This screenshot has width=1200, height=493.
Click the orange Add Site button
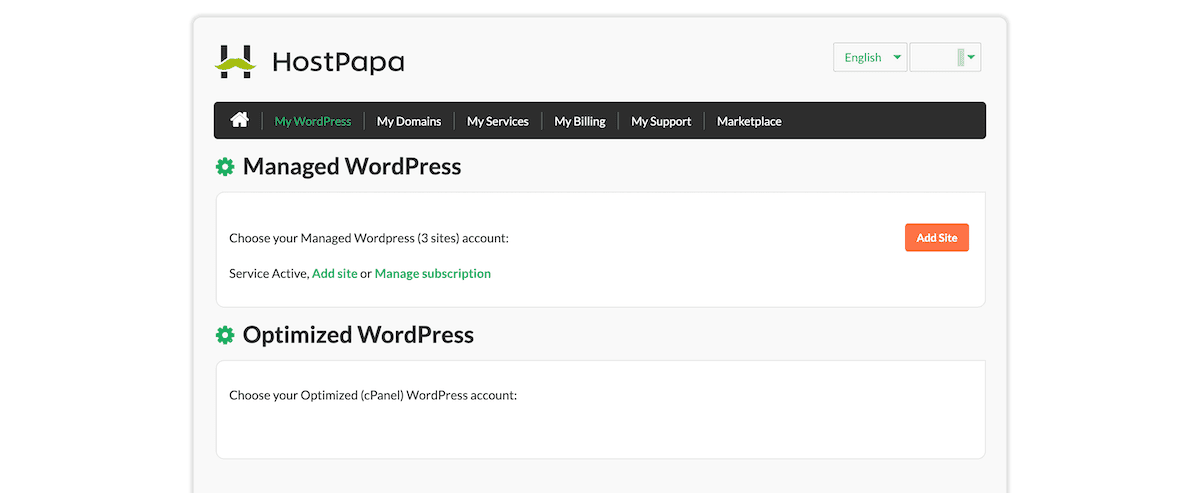[x=937, y=238]
